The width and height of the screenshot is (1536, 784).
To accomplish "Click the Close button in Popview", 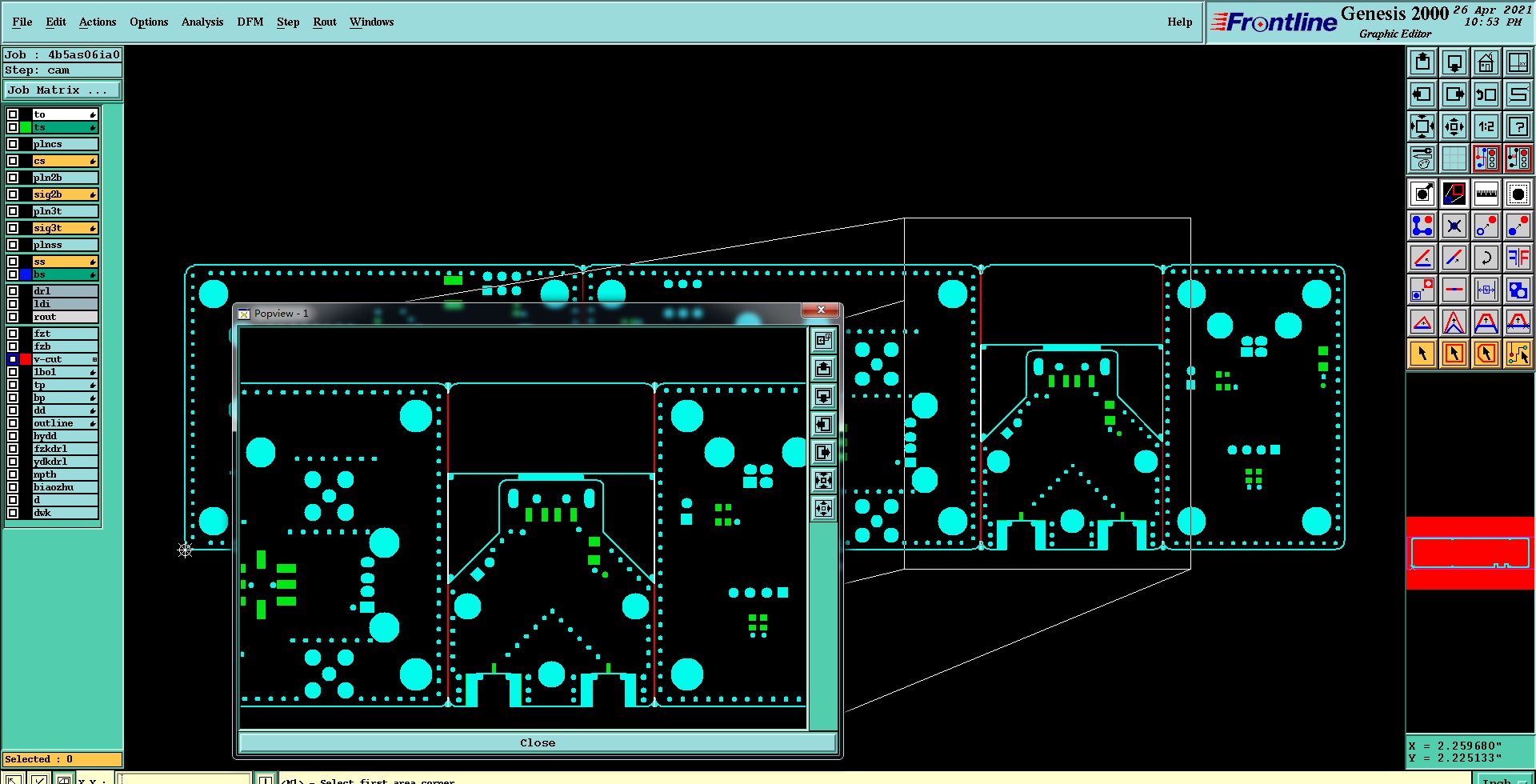I will pyautogui.click(x=538, y=742).
